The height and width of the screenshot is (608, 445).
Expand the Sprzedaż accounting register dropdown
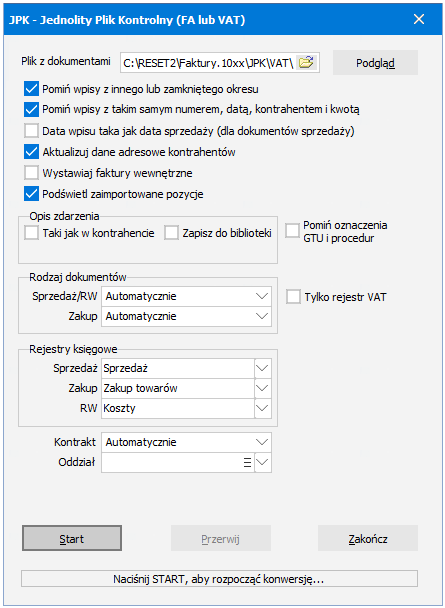coord(263,368)
